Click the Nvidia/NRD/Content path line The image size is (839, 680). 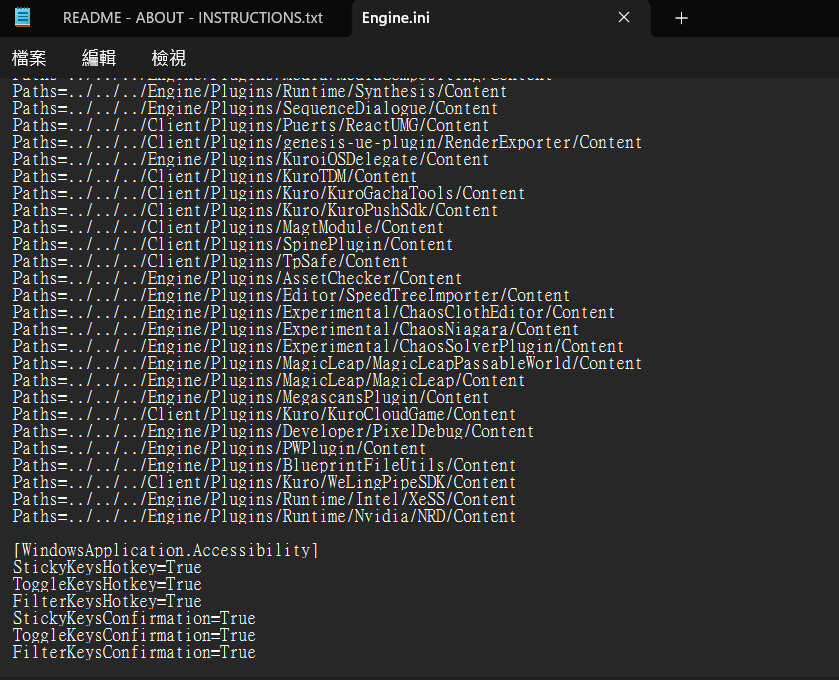[264, 516]
